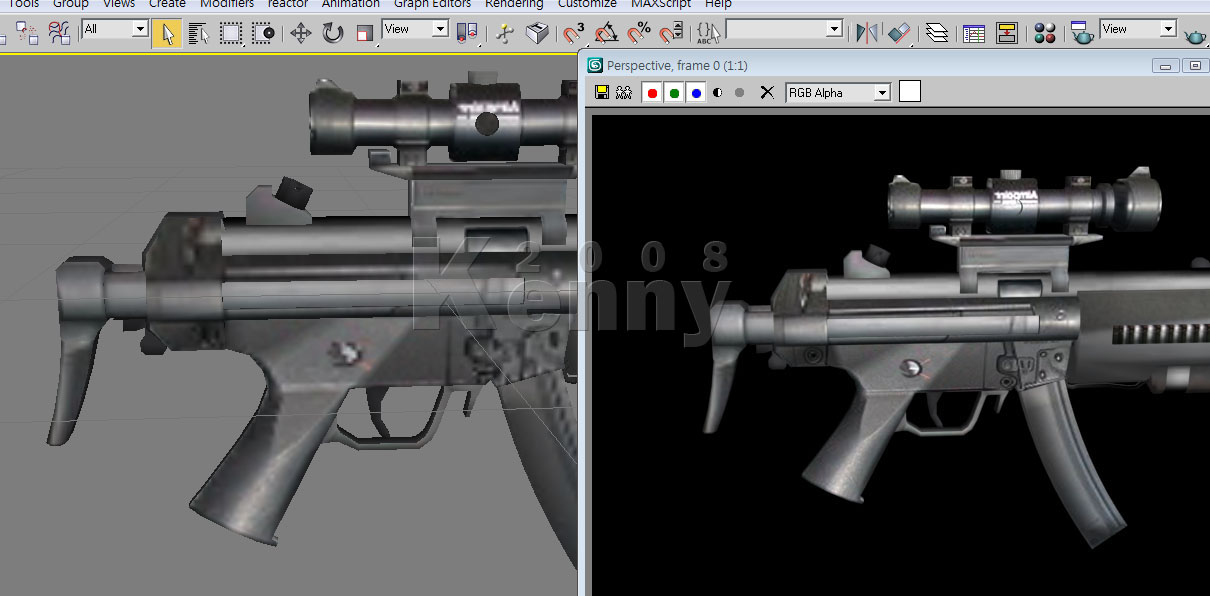
Task: Open the Tools menu
Action: tap(24, 4)
